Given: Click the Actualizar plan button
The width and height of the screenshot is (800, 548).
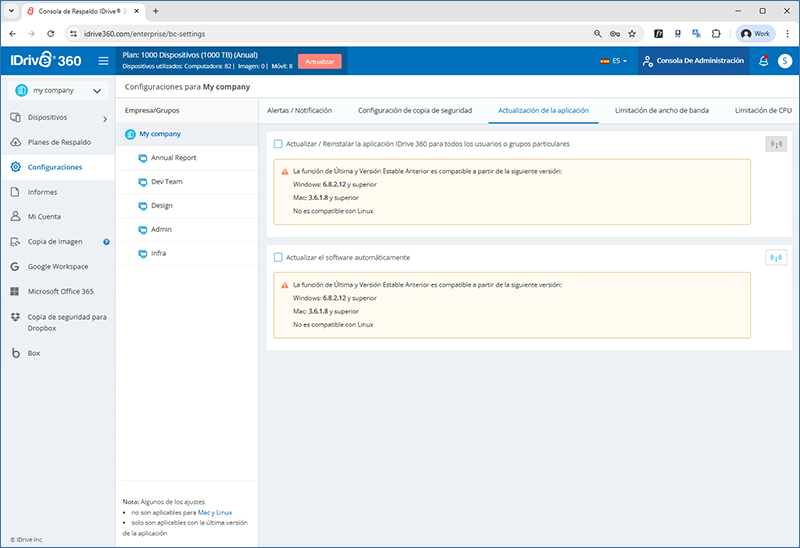Looking at the screenshot, I should pyautogui.click(x=319, y=61).
